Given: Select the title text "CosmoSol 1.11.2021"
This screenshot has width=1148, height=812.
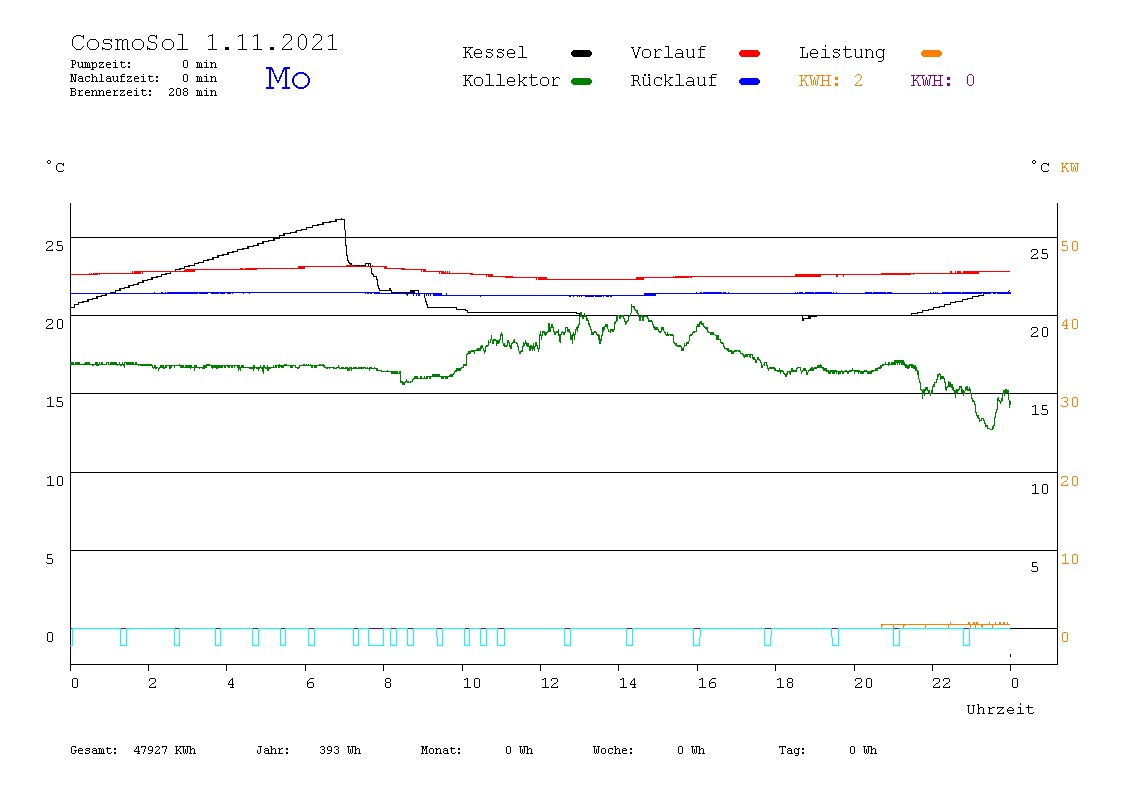Looking at the screenshot, I should click(204, 42).
